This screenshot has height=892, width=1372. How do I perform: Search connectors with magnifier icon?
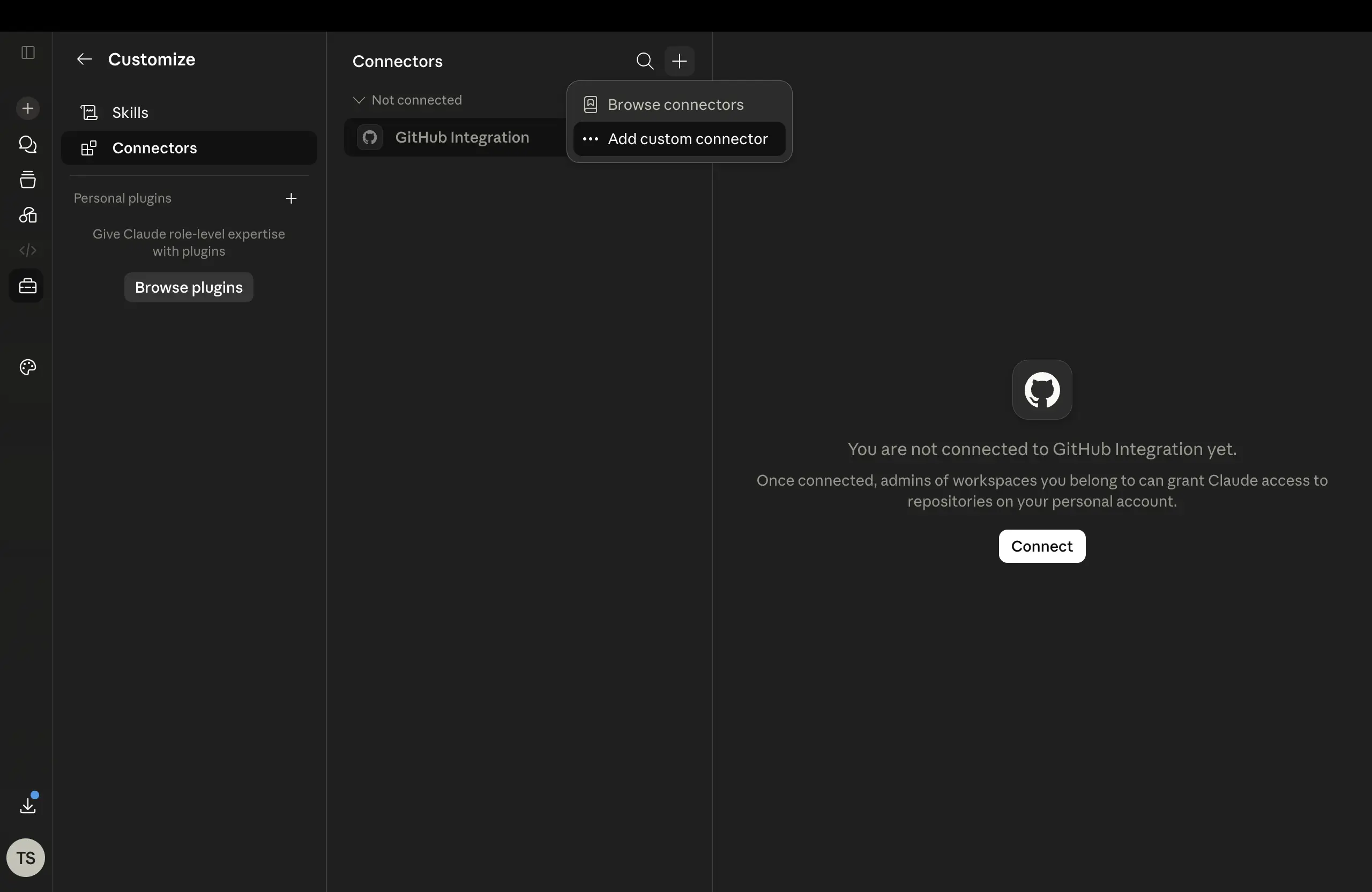pyautogui.click(x=645, y=61)
